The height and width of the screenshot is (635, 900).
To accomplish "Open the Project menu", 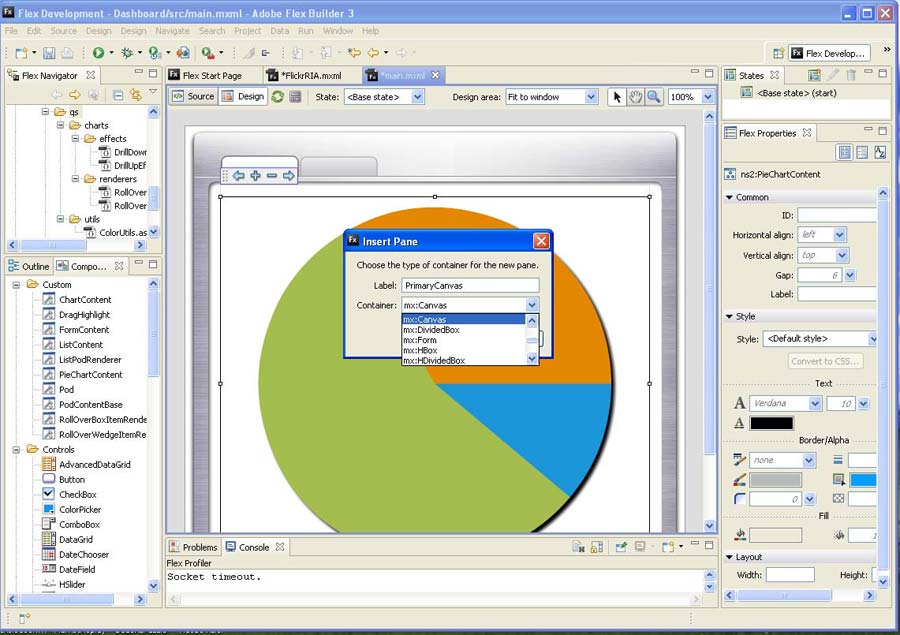I will point(247,31).
